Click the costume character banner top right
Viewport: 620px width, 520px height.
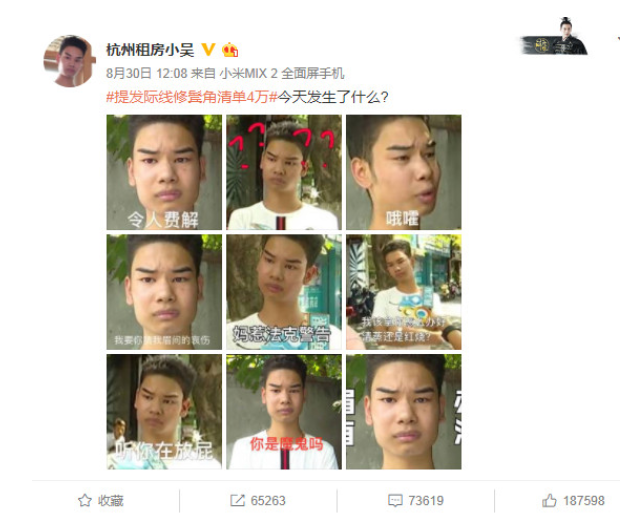pos(555,36)
